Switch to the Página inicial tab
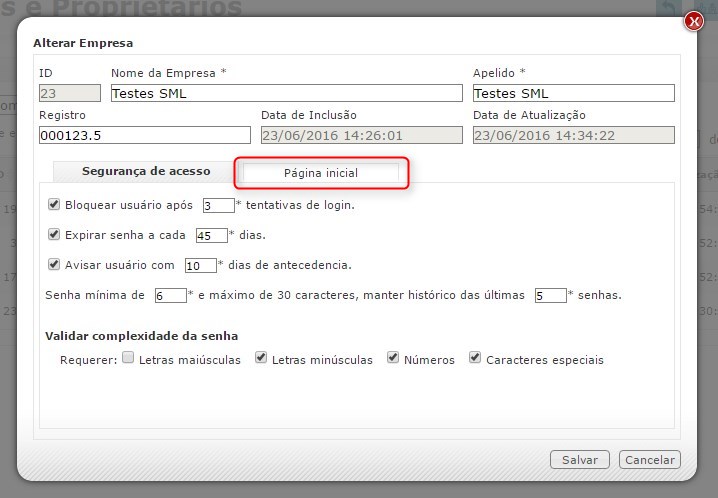Screen dimensions: 718x498 pyautogui.click(x=321, y=173)
